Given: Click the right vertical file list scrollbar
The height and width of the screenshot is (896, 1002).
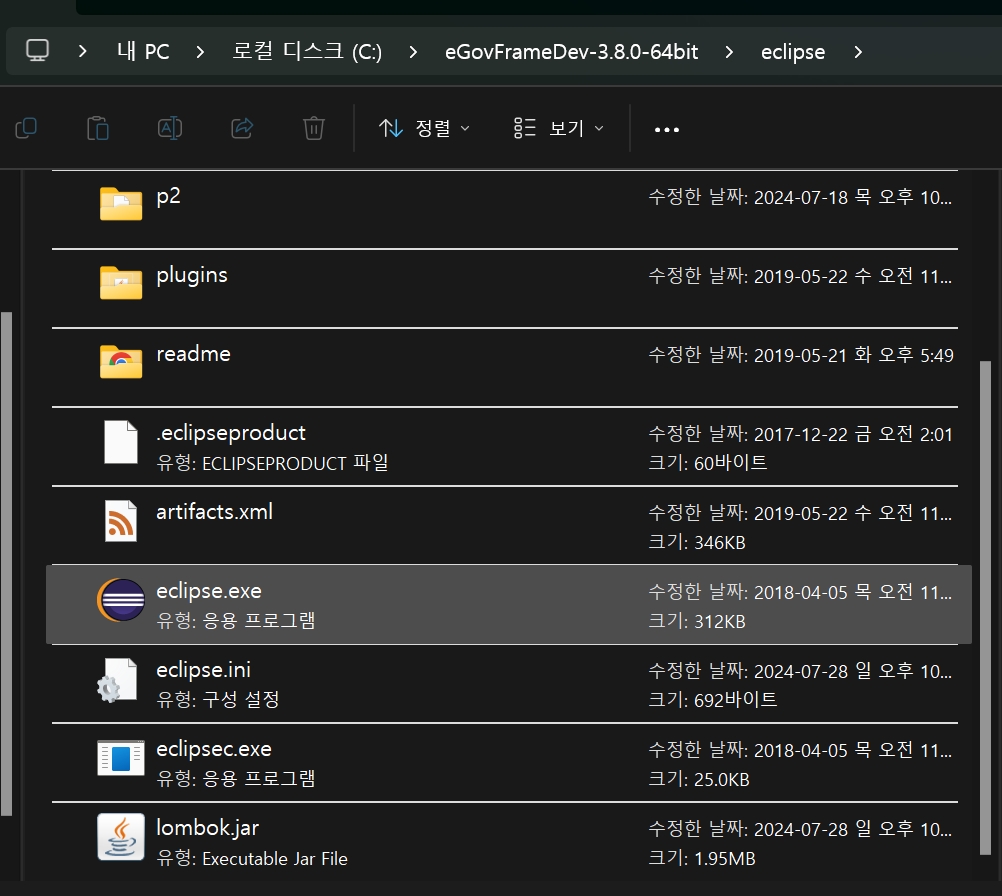Looking at the screenshot, I should point(985,607).
